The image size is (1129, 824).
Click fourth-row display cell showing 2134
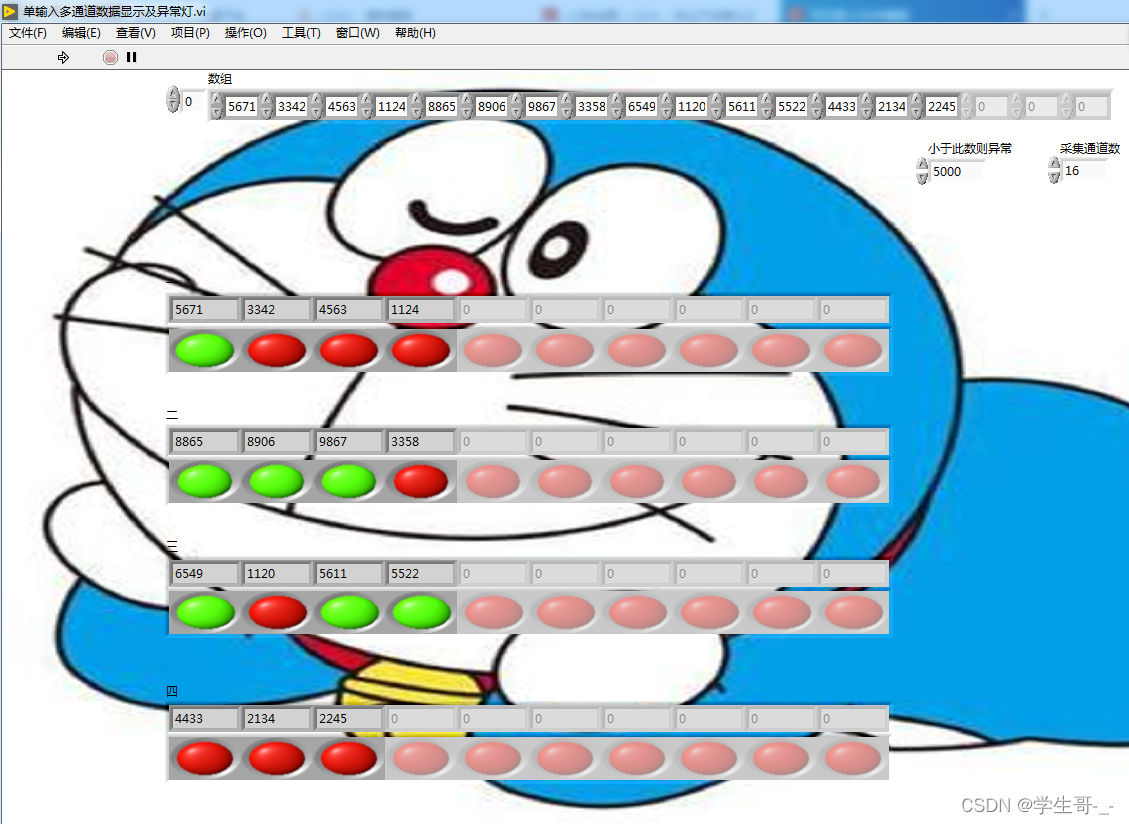tap(276, 719)
